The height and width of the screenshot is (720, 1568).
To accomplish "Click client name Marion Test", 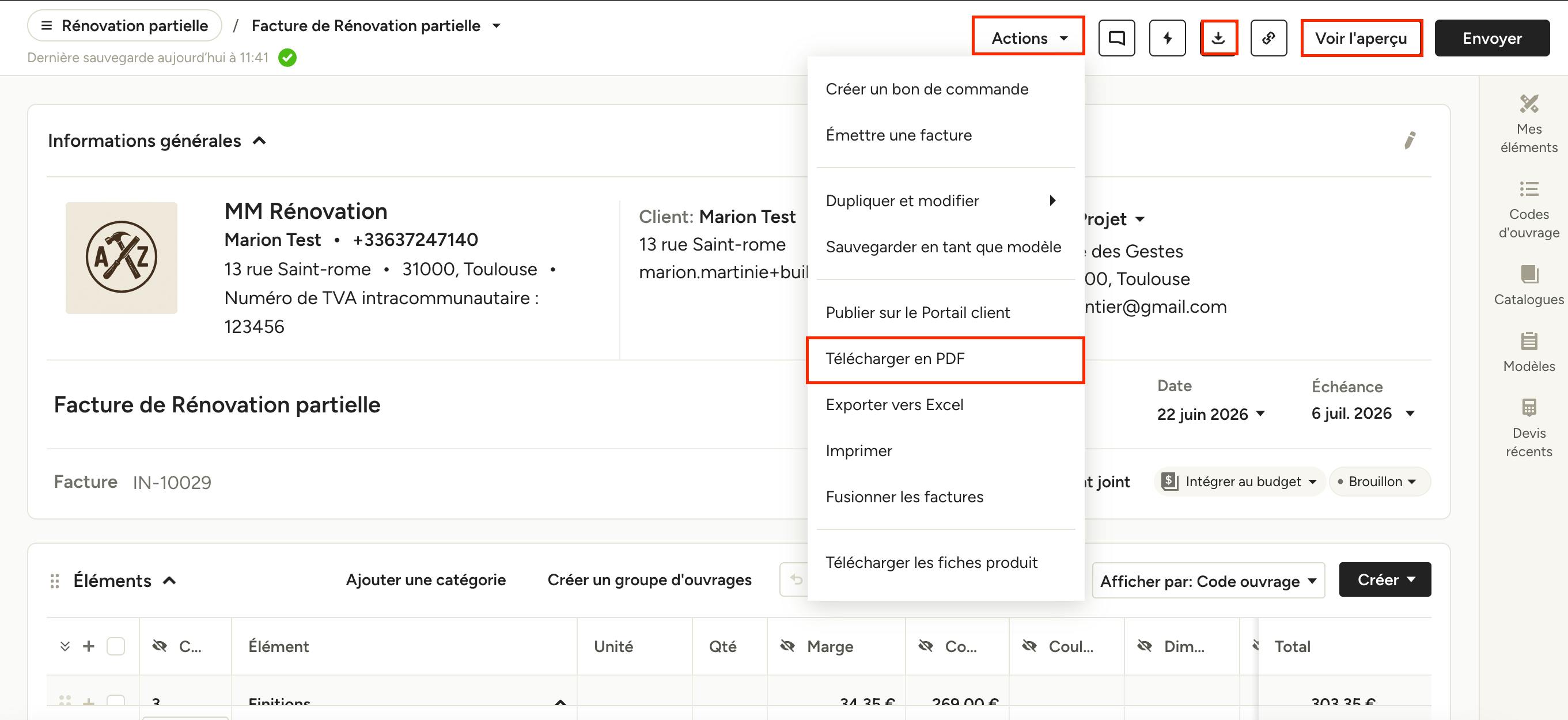I will 747,217.
